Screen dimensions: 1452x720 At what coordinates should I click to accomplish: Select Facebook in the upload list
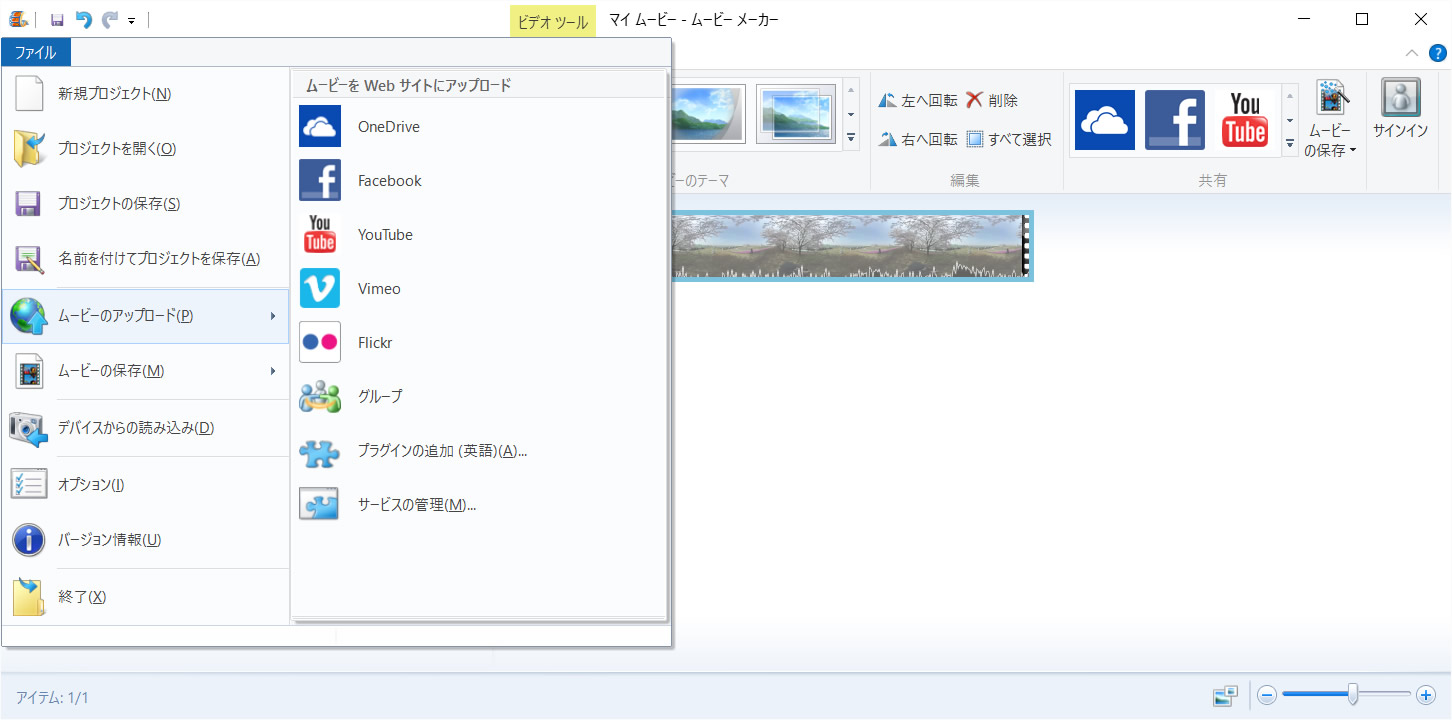click(389, 181)
